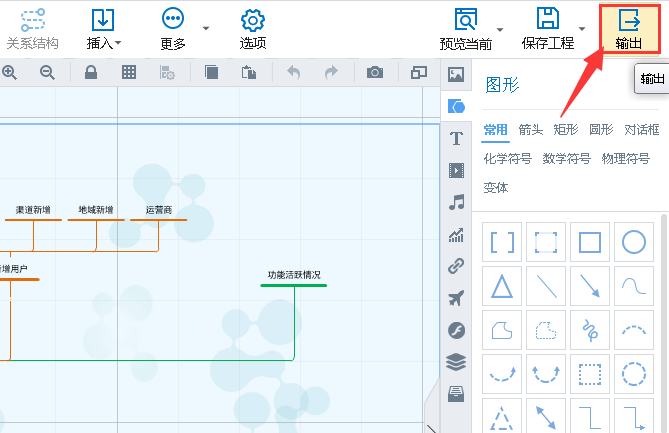Screen dimensions: 669x433
Task: Click the zoom out magnifier icon
Action: coord(47,73)
